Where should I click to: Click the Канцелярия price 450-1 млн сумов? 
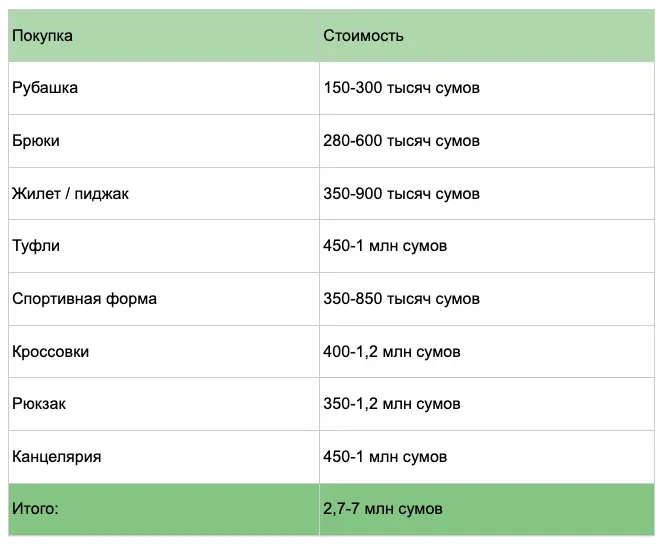pos(385,457)
